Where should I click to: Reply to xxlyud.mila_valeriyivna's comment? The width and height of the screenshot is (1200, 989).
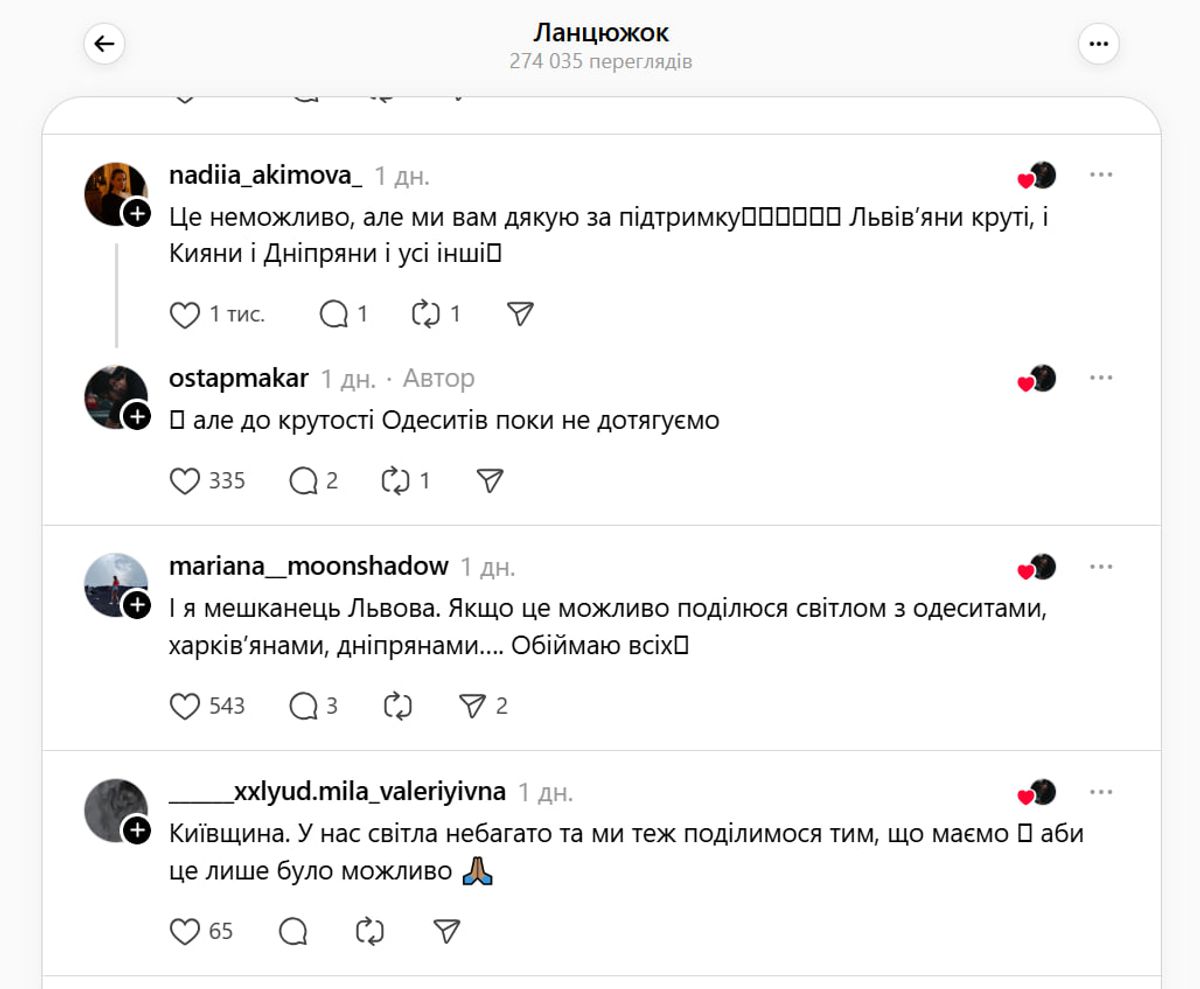(x=293, y=932)
